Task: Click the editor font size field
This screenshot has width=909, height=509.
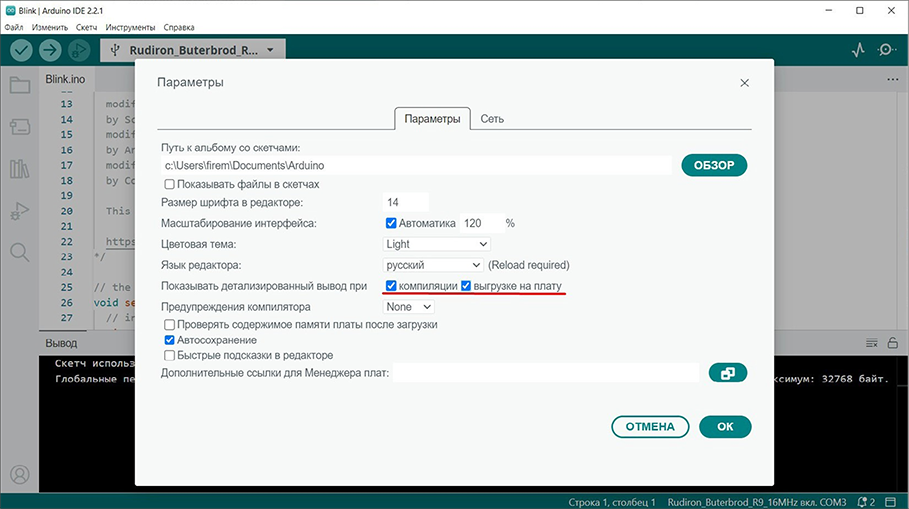Action: 406,202
